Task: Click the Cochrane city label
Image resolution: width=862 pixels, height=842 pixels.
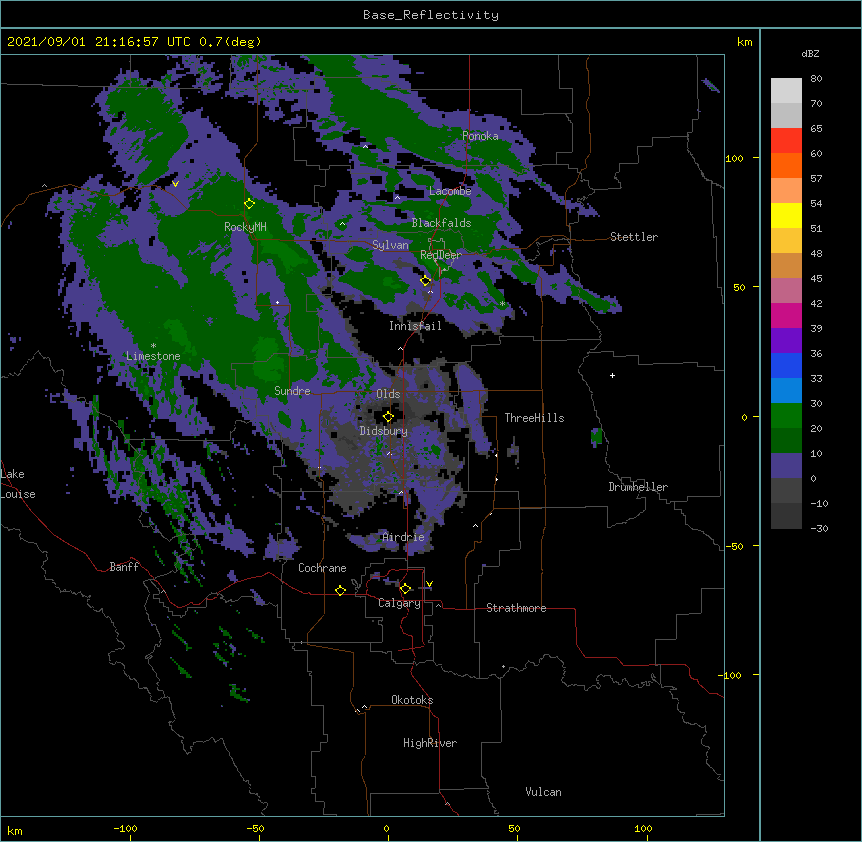Action: pos(322,568)
